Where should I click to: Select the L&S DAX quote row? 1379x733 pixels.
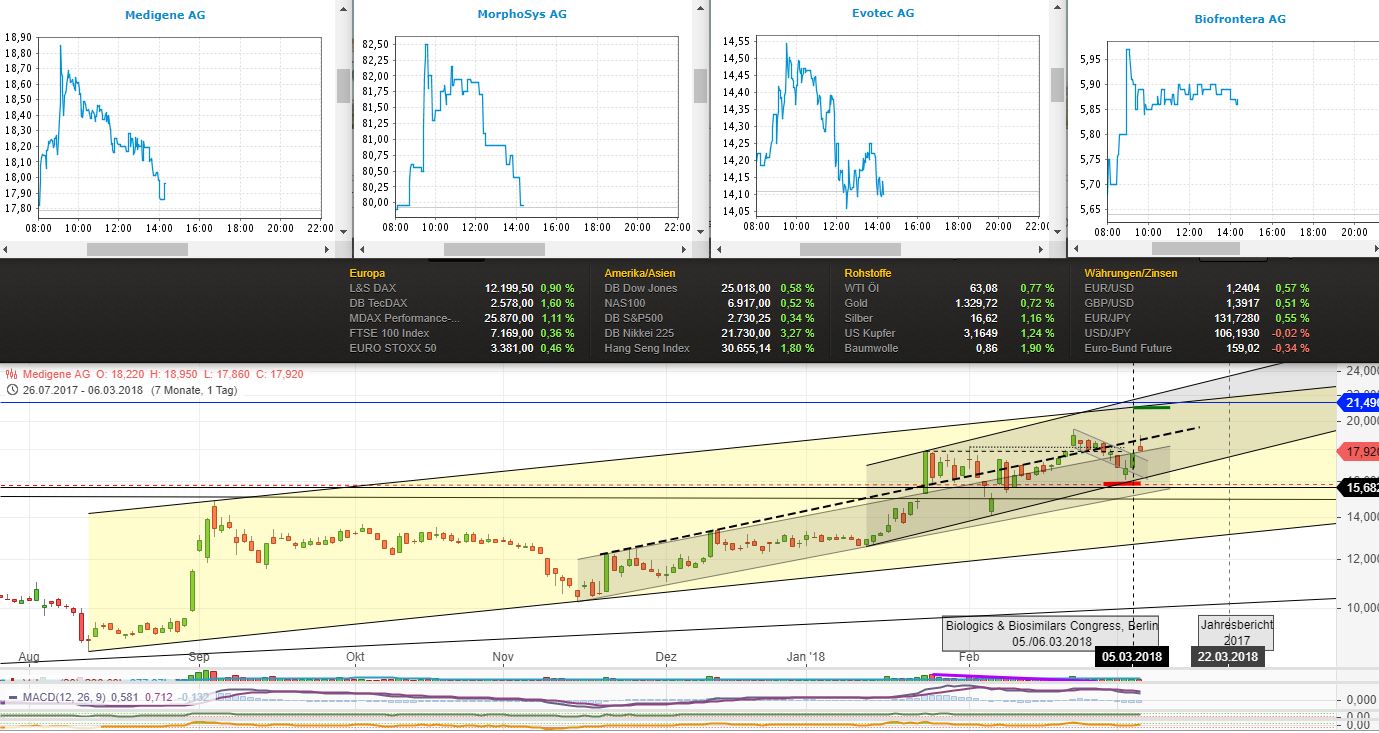(x=370, y=287)
